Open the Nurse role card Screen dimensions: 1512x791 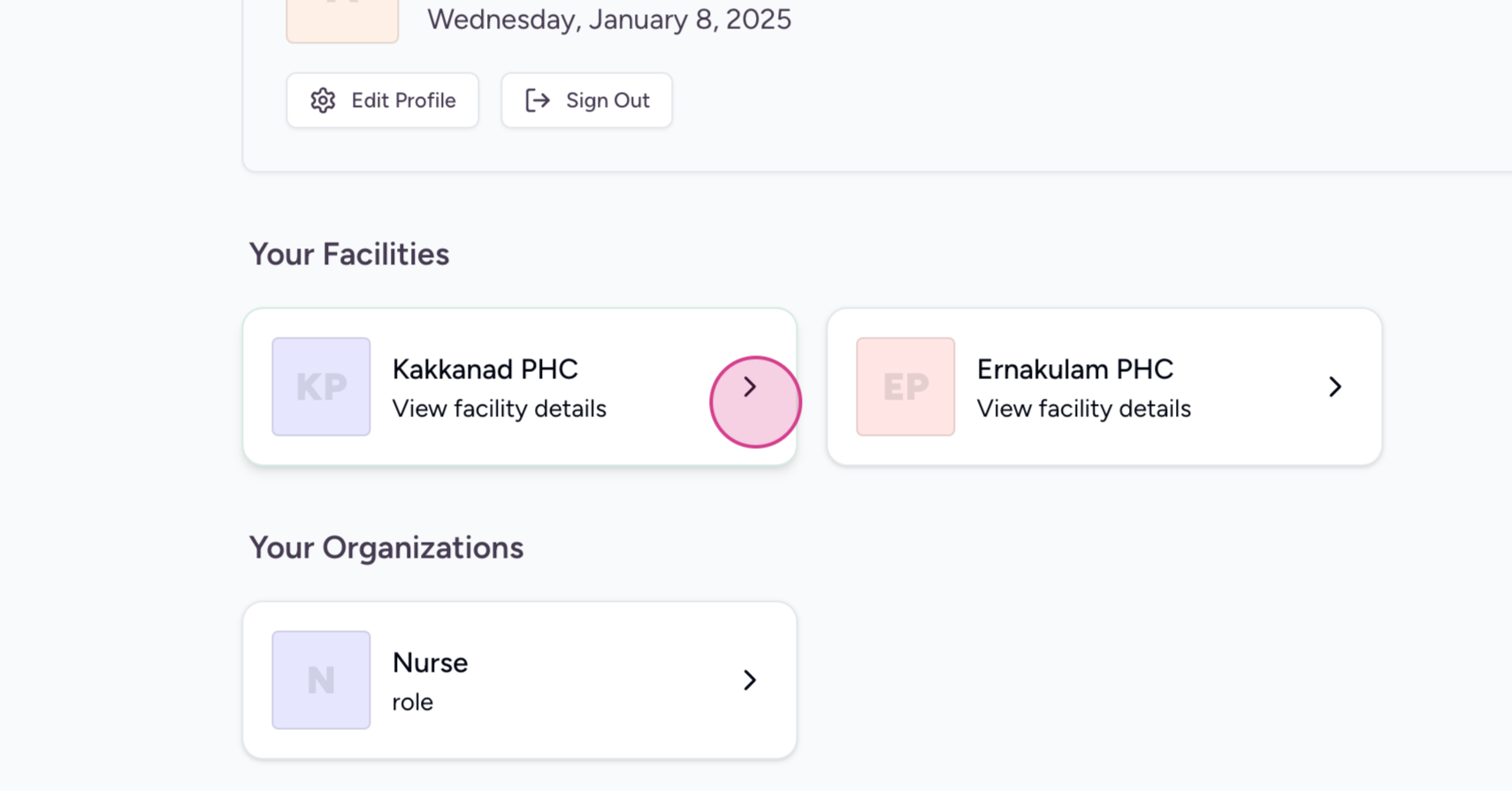click(x=519, y=680)
